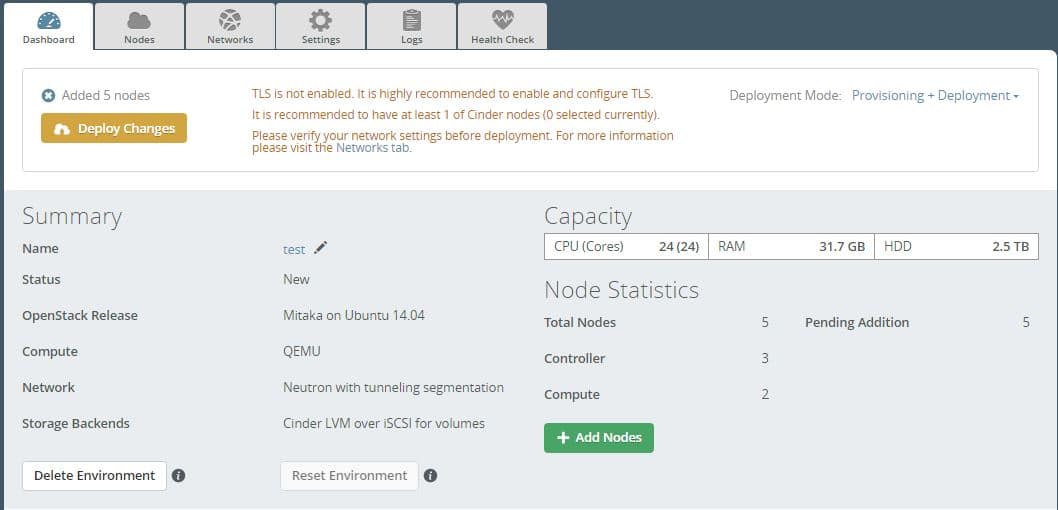The height and width of the screenshot is (510, 1058).
Task: Click the Networks globe icon
Action: click(x=230, y=19)
